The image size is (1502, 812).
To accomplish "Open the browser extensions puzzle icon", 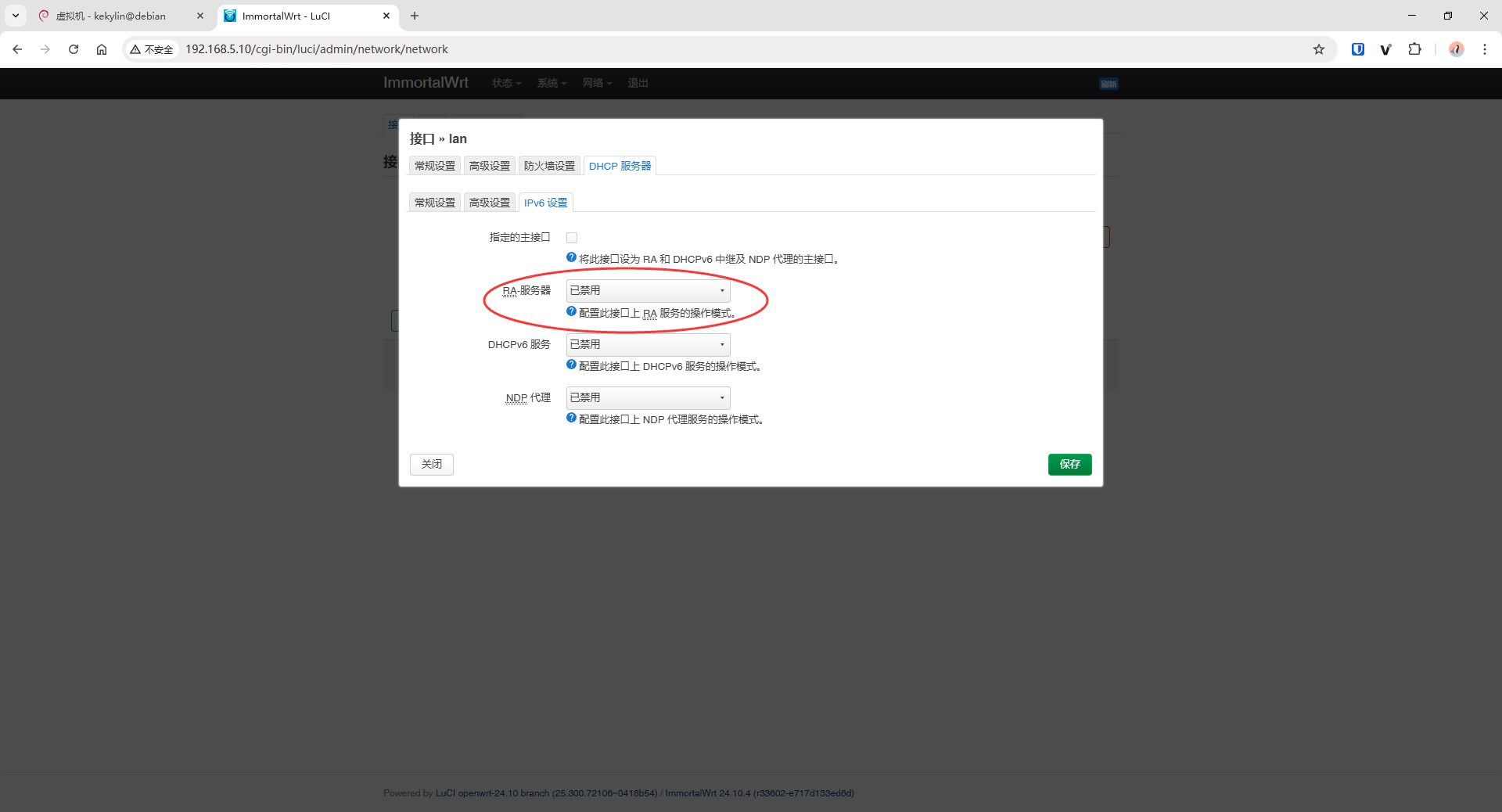I will coord(1415,49).
